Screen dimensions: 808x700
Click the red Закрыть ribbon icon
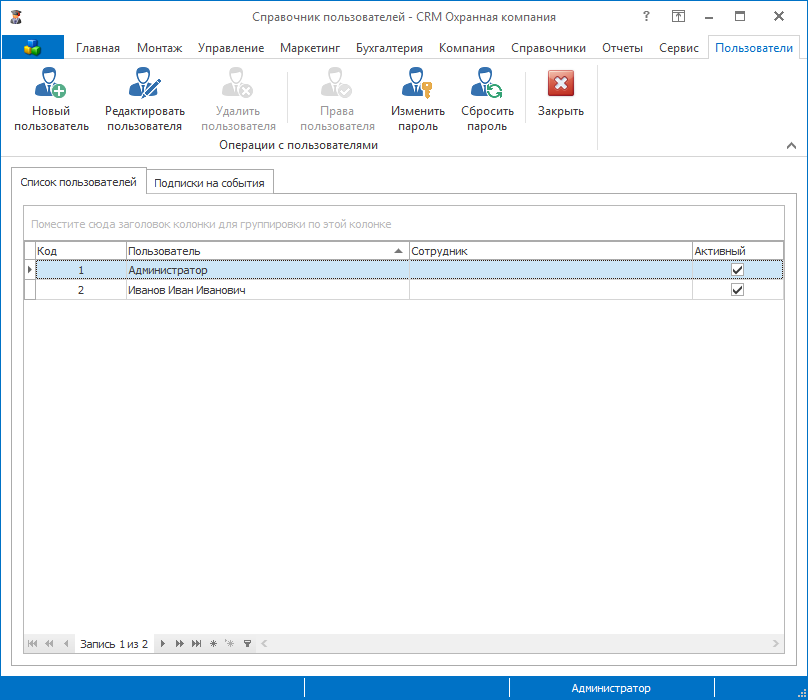point(561,84)
